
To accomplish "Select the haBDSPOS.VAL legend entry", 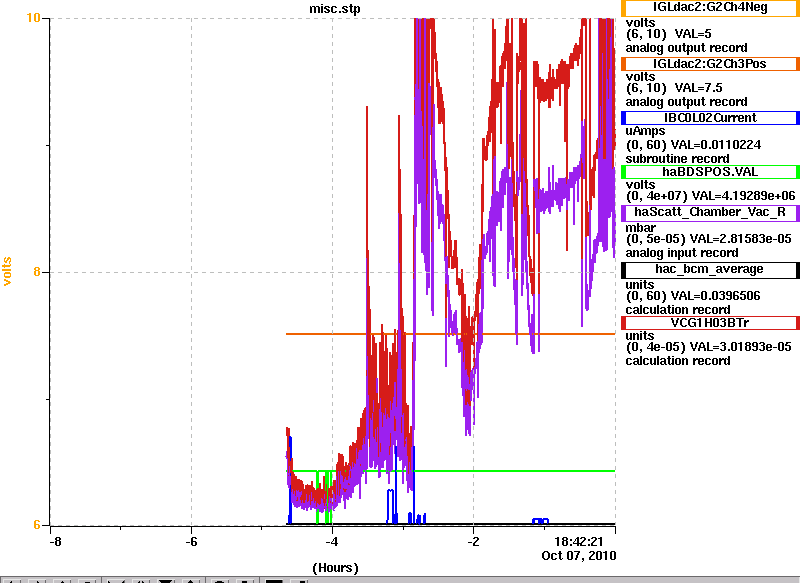I will pyautogui.click(x=710, y=172).
